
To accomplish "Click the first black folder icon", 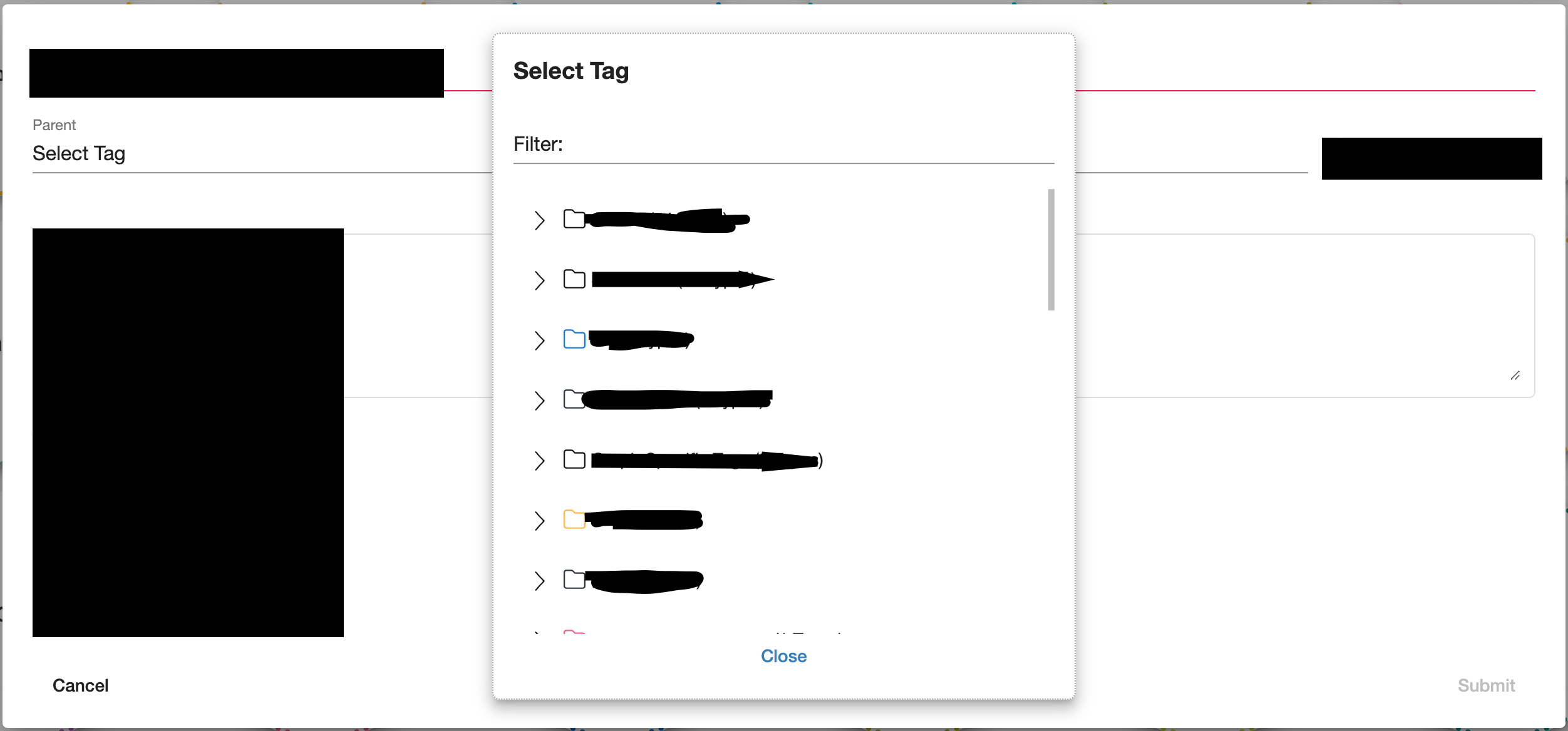I will point(574,220).
